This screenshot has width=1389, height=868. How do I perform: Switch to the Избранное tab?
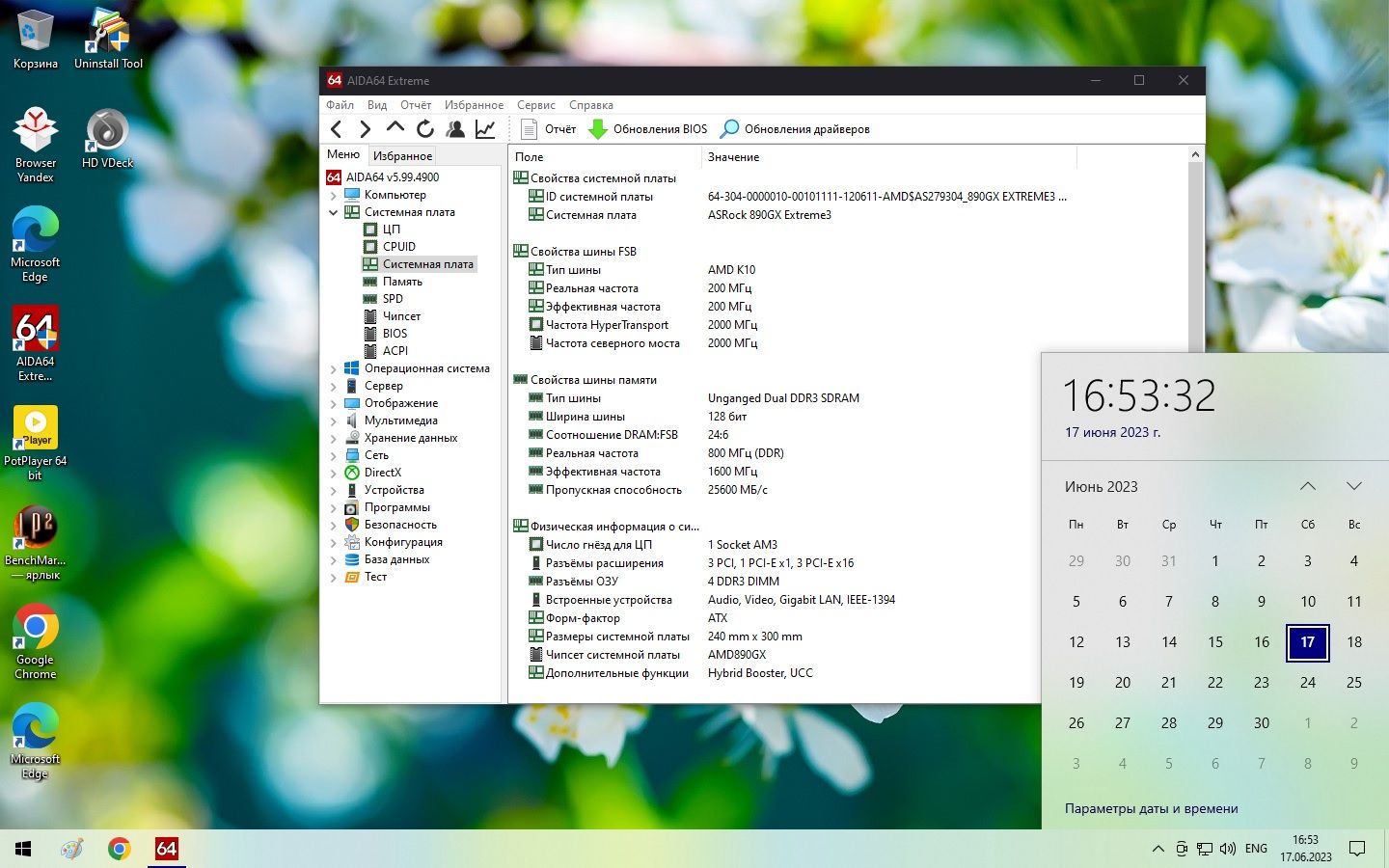pos(402,155)
